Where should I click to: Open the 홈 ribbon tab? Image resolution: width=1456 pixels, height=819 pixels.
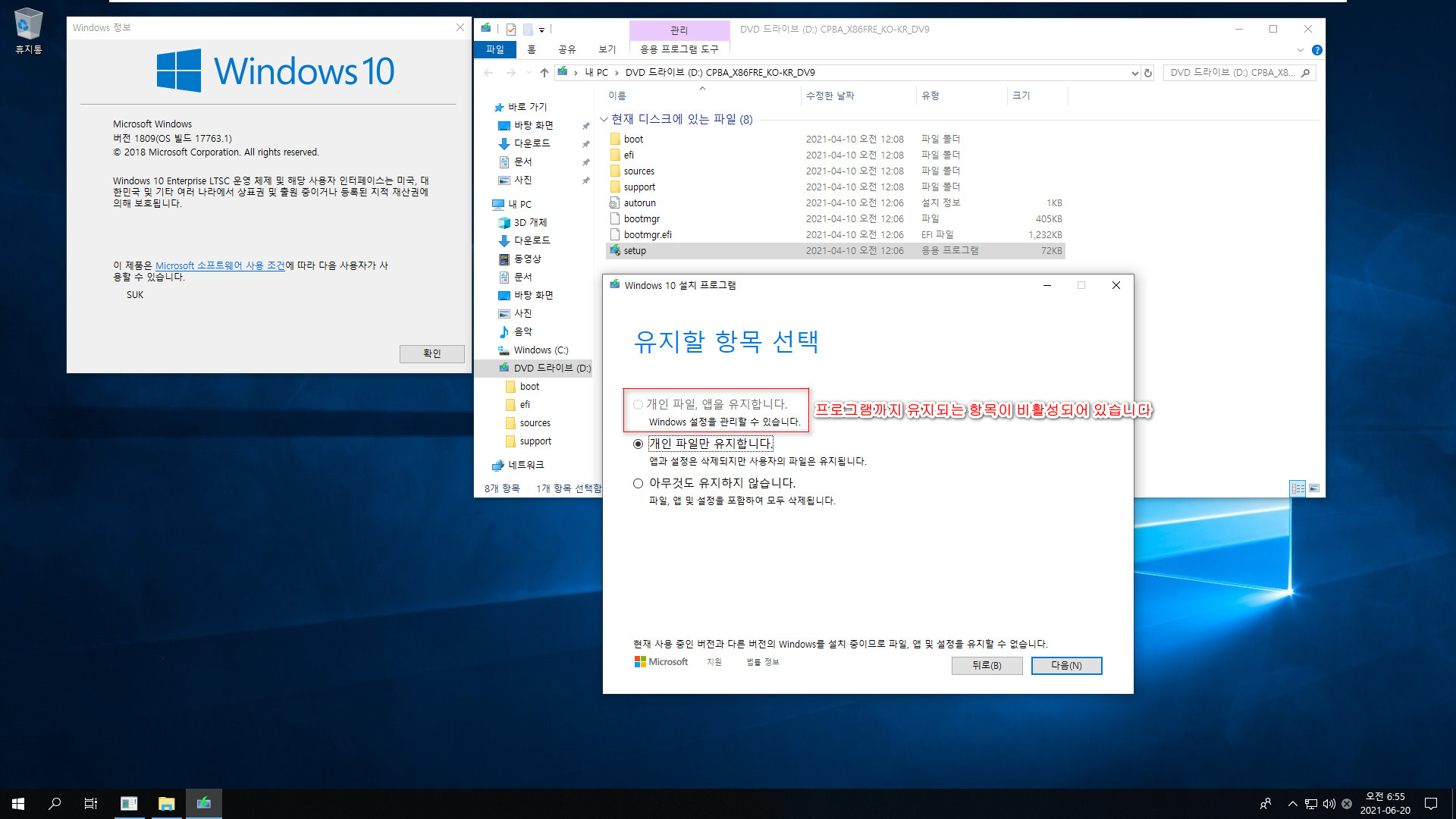(x=532, y=49)
